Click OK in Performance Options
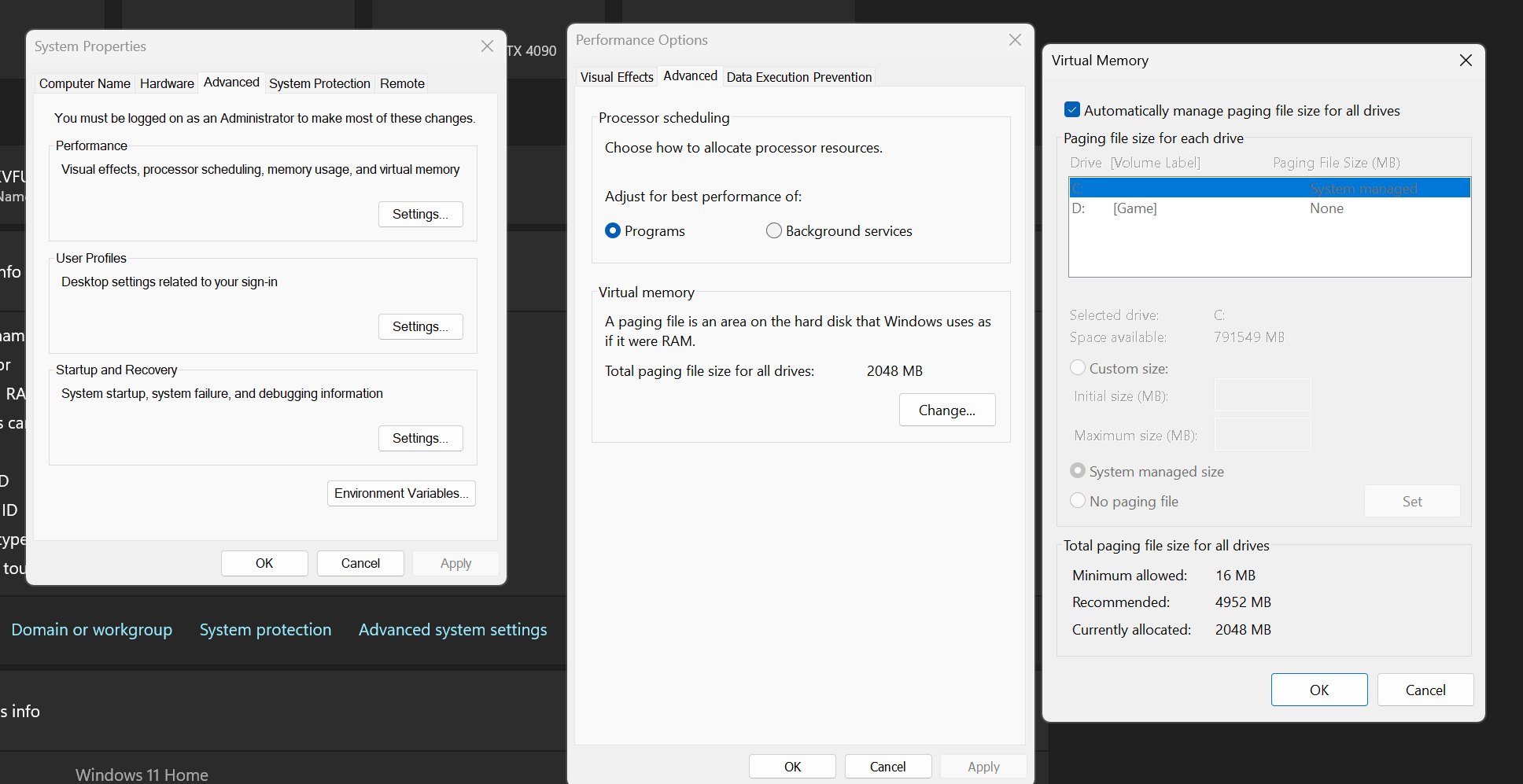This screenshot has height=784, width=1523. pyautogui.click(x=792, y=767)
